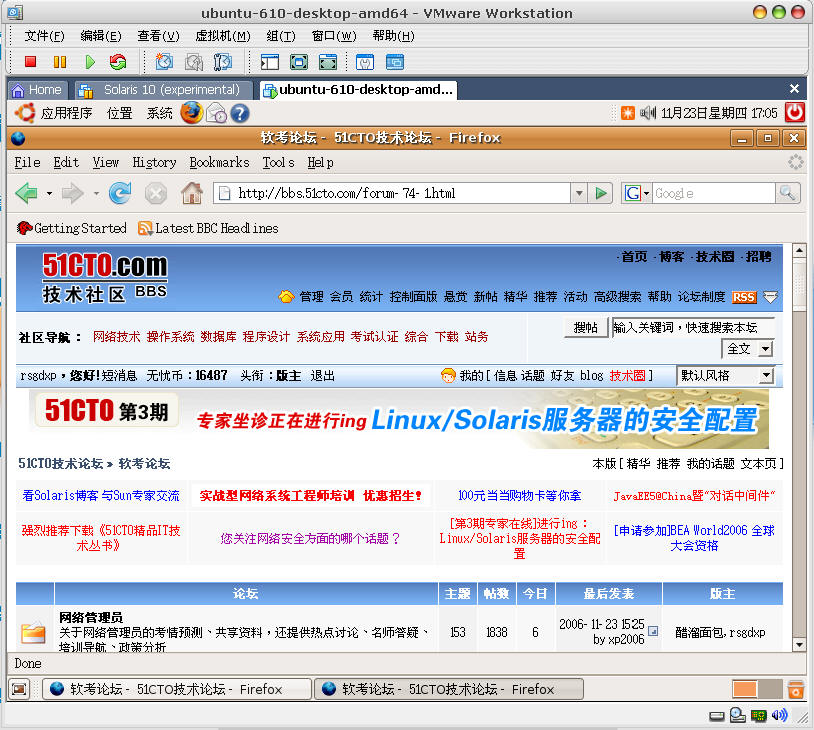Expand the forum header collapse arrow next to RSS
The image size is (814, 730).
[771, 297]
